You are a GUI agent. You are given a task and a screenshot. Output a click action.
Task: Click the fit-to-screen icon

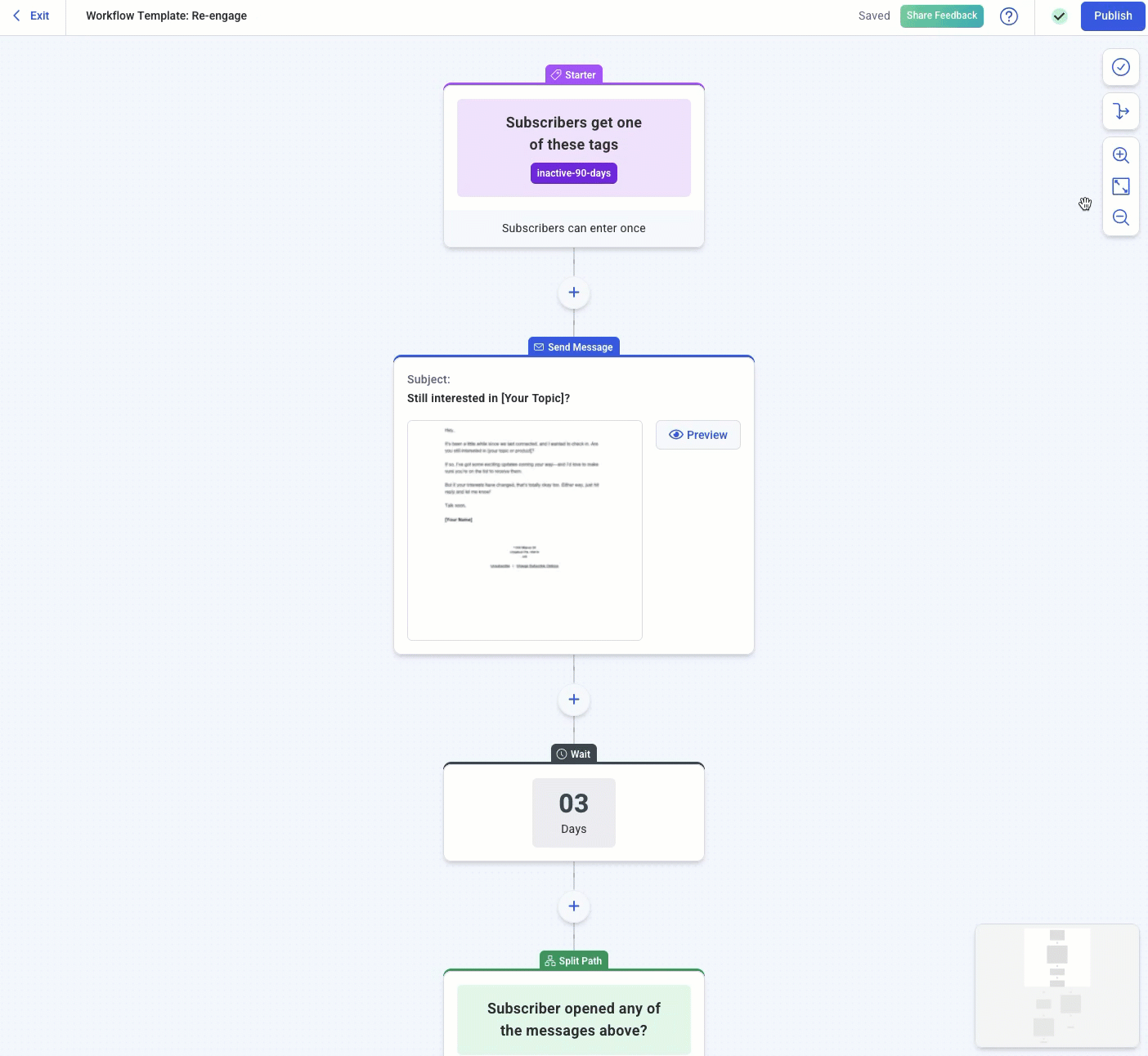1120,186
